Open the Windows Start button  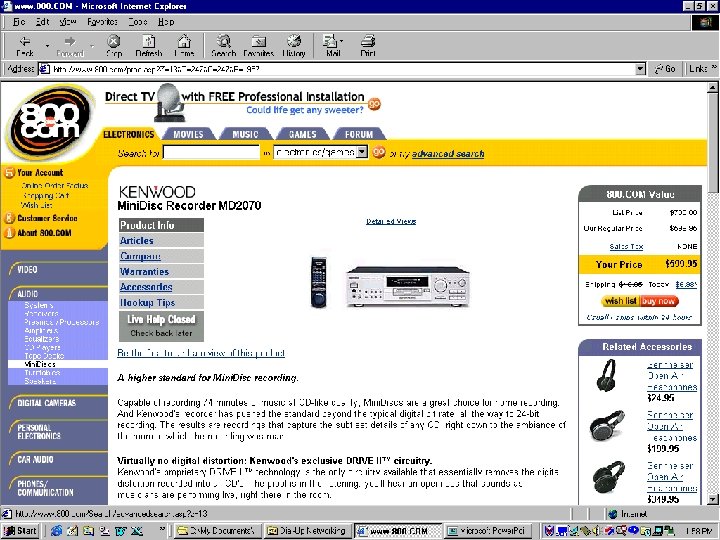[21, 531]
